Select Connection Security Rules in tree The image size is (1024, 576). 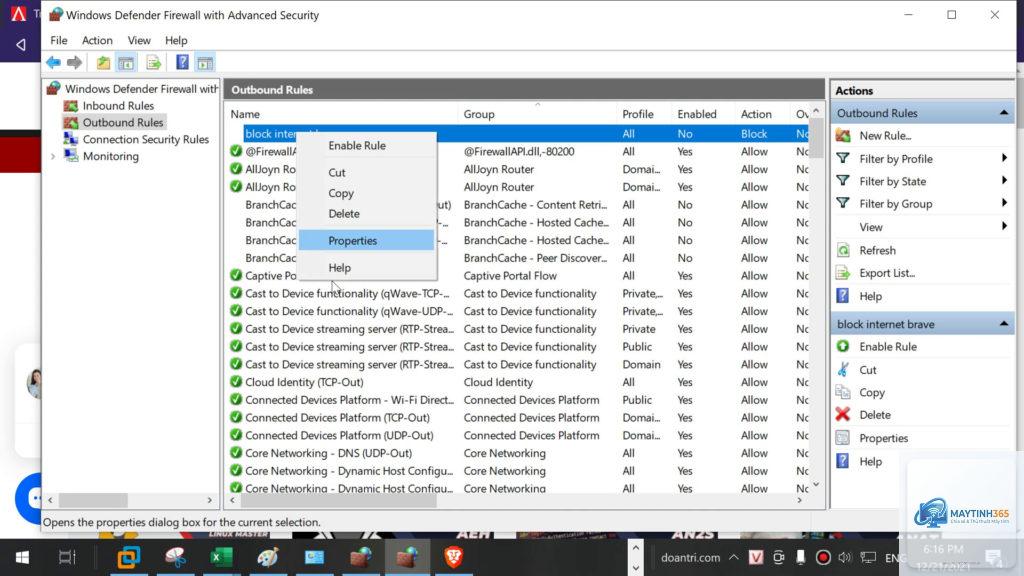[x=145, y=140]
